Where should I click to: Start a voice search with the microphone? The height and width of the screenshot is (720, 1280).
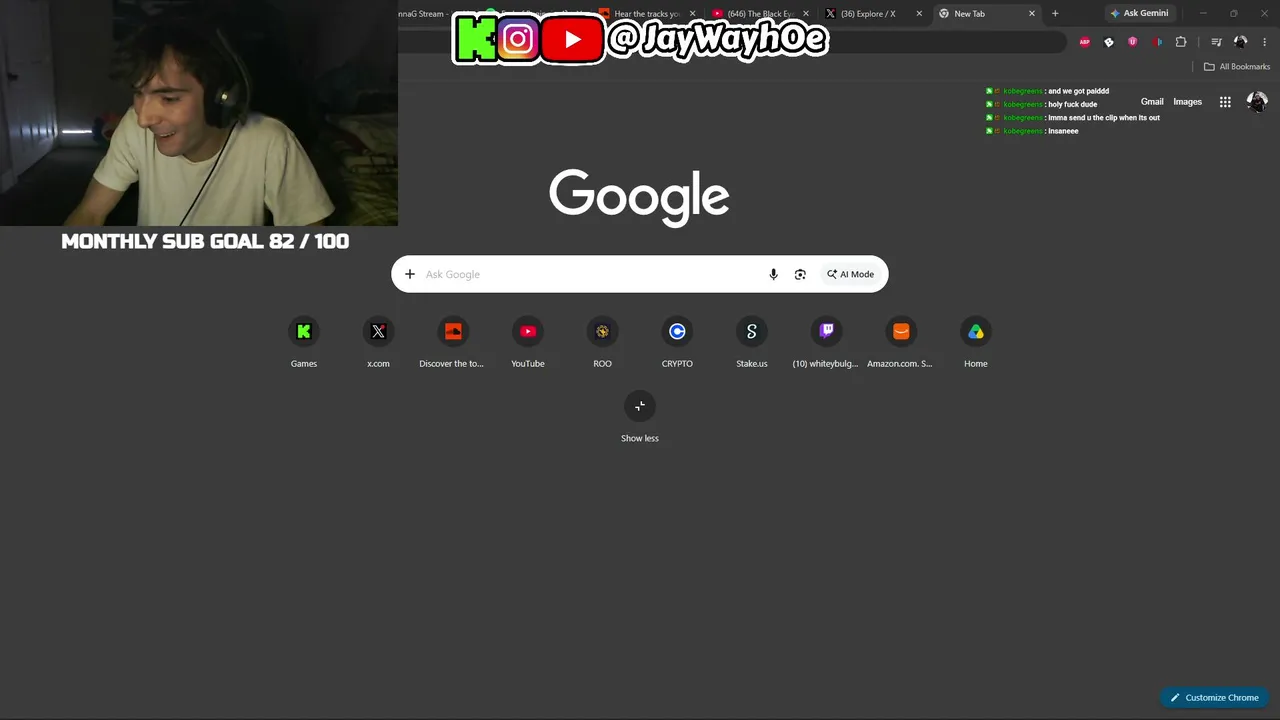click(773, 274)
